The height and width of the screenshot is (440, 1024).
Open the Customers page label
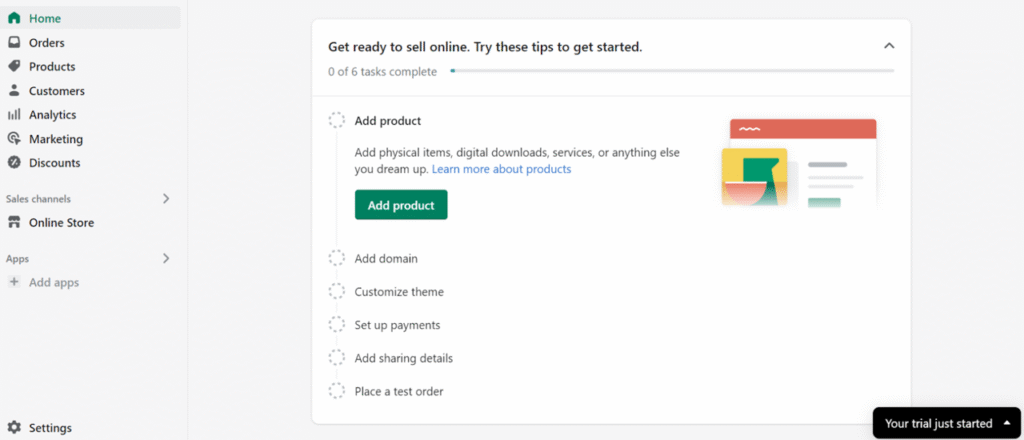(x=57, y=91)
